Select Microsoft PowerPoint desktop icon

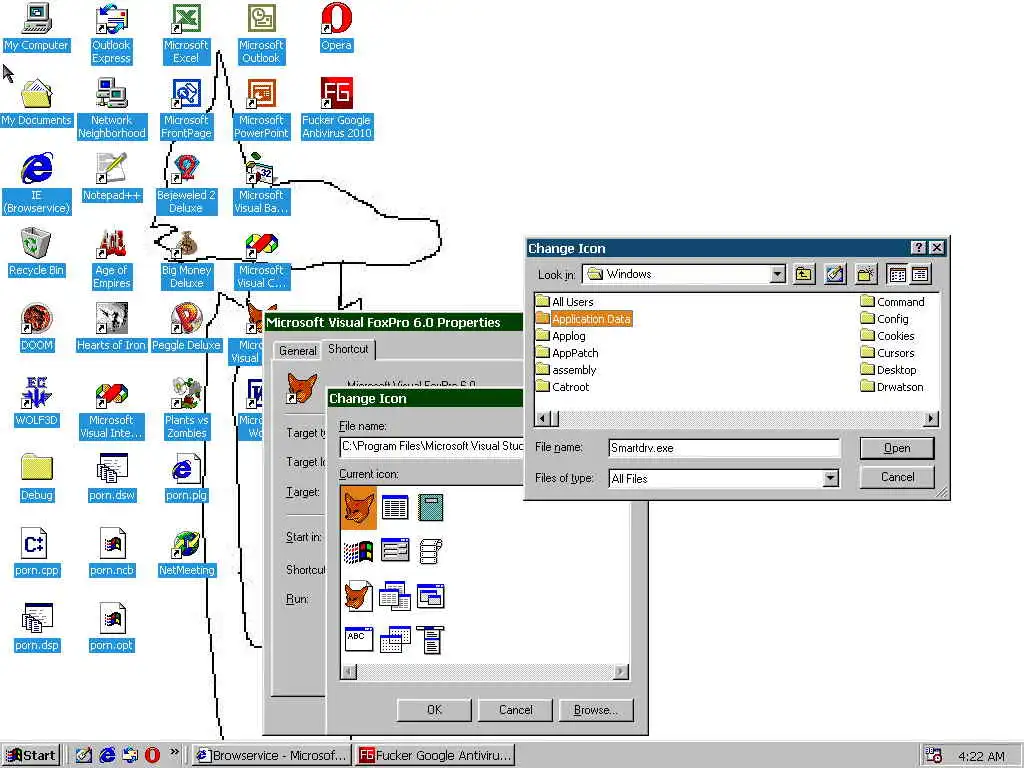[261, 109]
